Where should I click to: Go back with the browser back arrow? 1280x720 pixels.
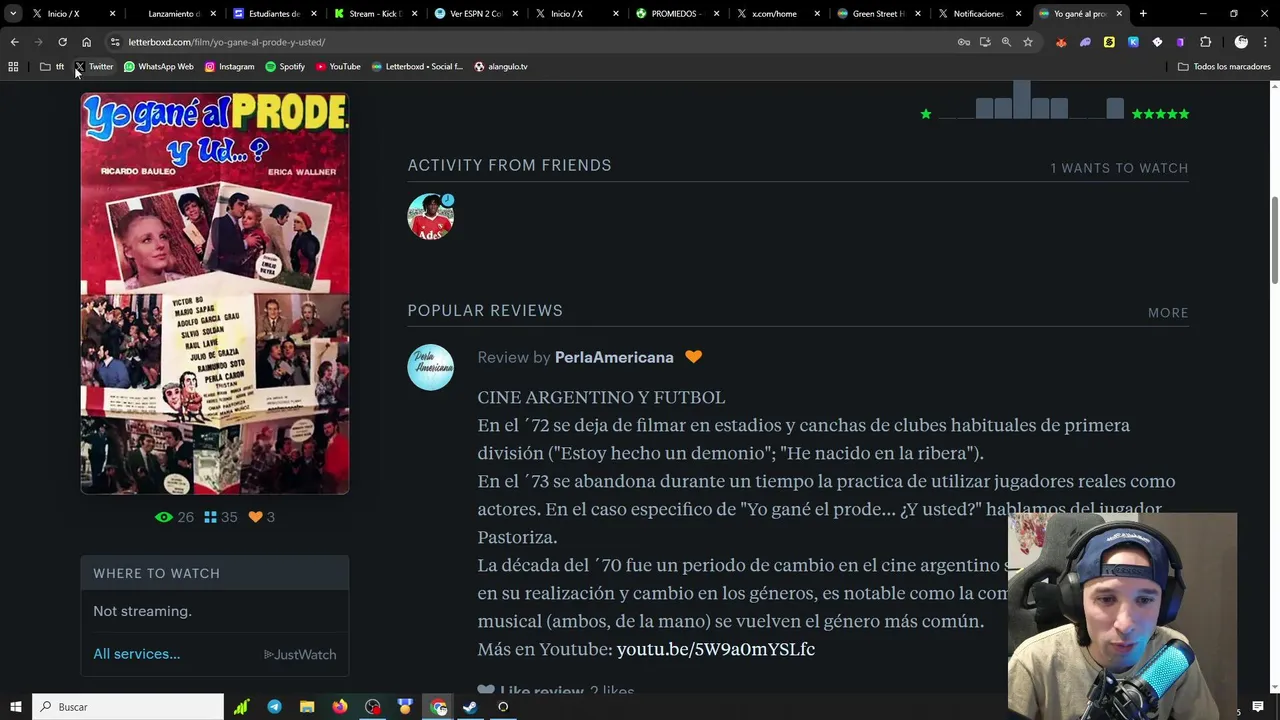click(14, 42)
